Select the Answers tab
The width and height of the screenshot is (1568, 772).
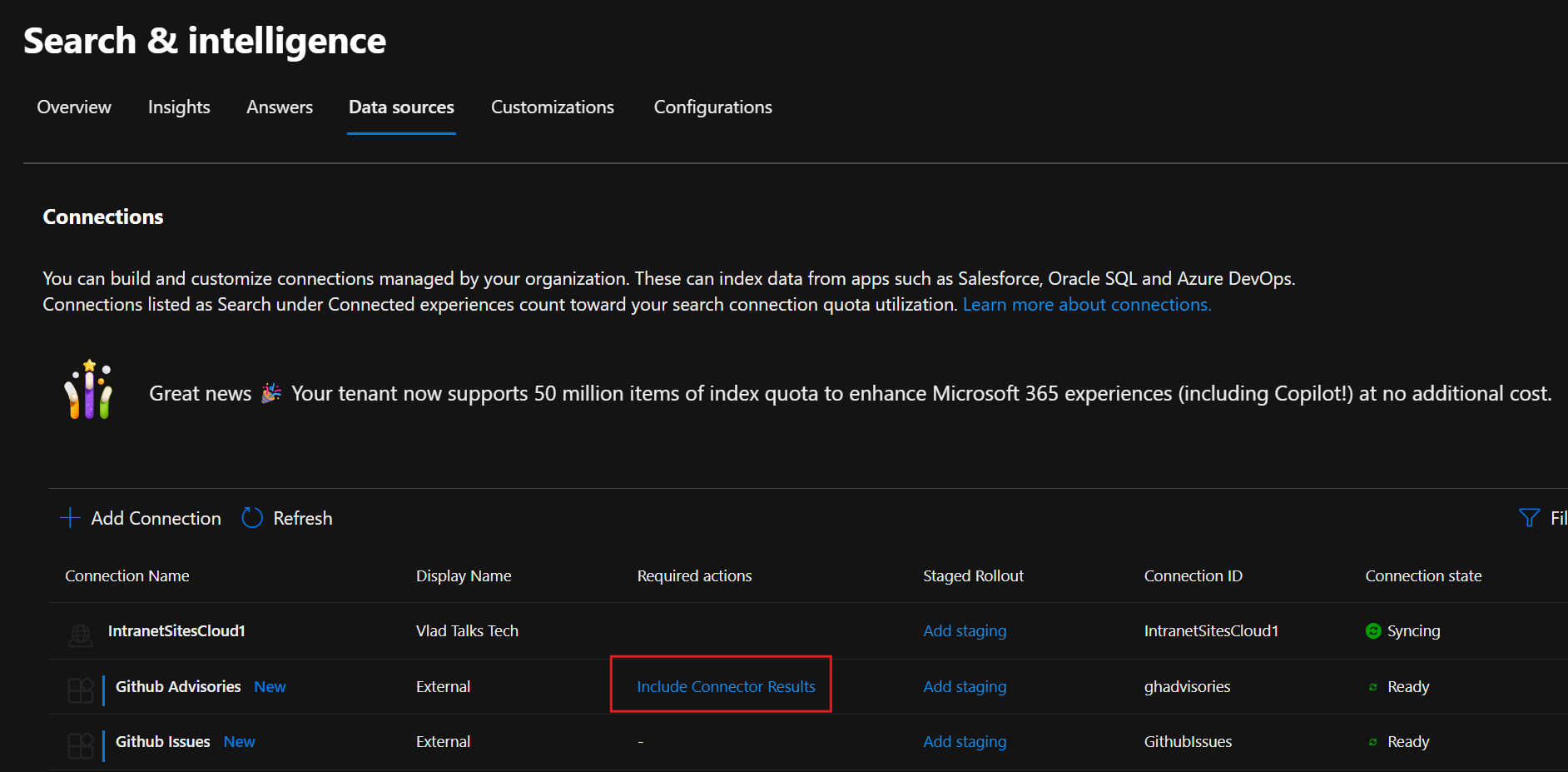280,107
